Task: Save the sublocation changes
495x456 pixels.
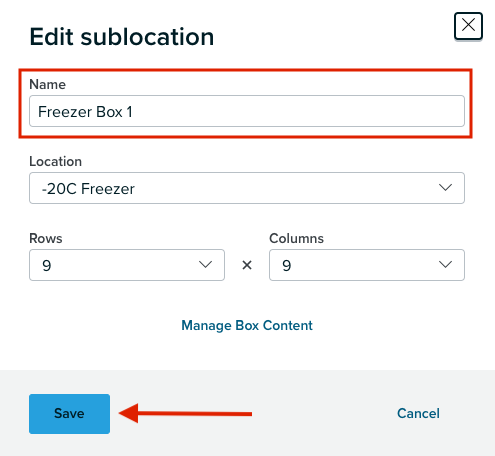Action: coord(69,414)
